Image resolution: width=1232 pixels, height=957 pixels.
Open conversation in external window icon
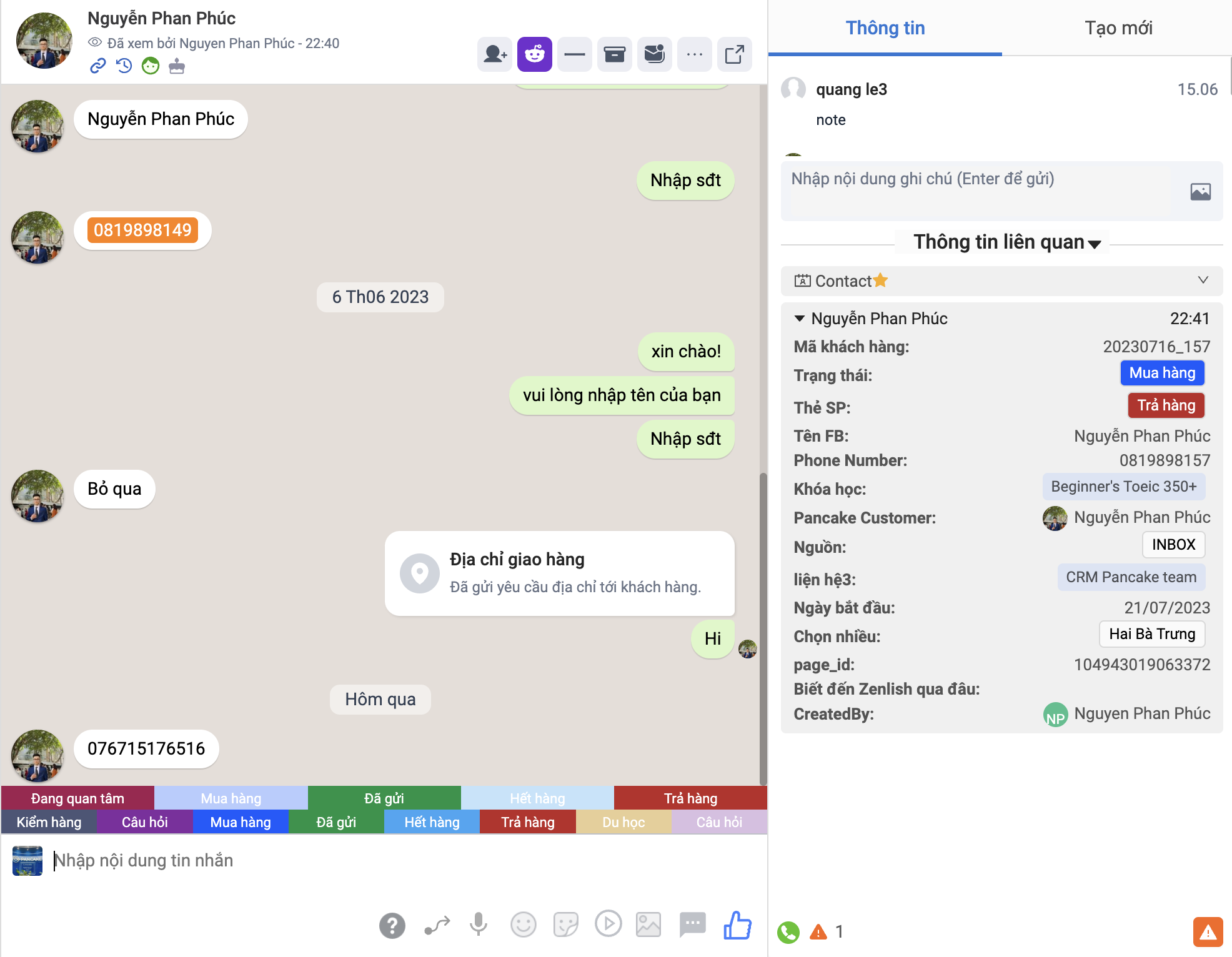pyautogui.click(x=734, y=55)
